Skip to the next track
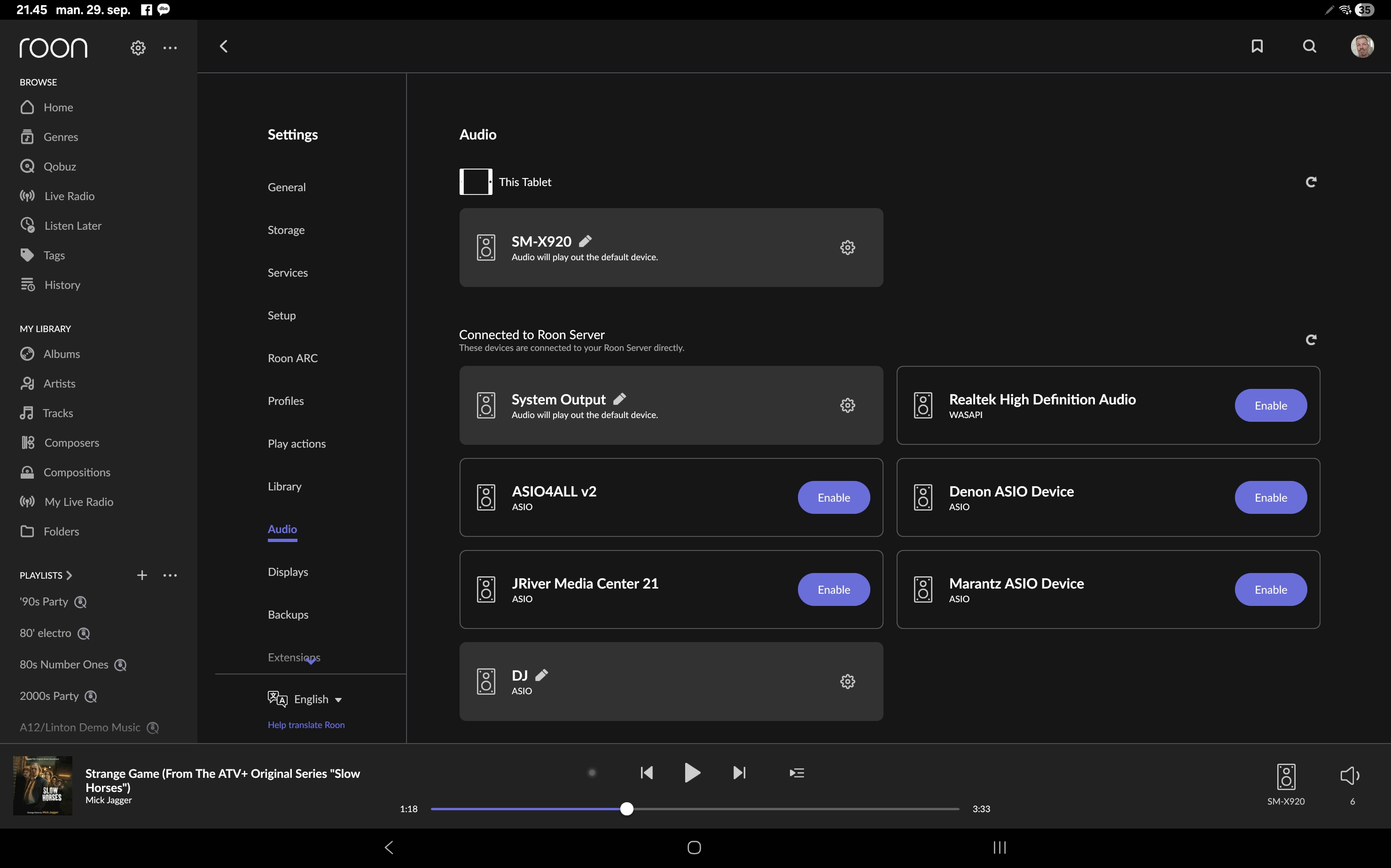The image size is (1391, 868). [739, 773]
